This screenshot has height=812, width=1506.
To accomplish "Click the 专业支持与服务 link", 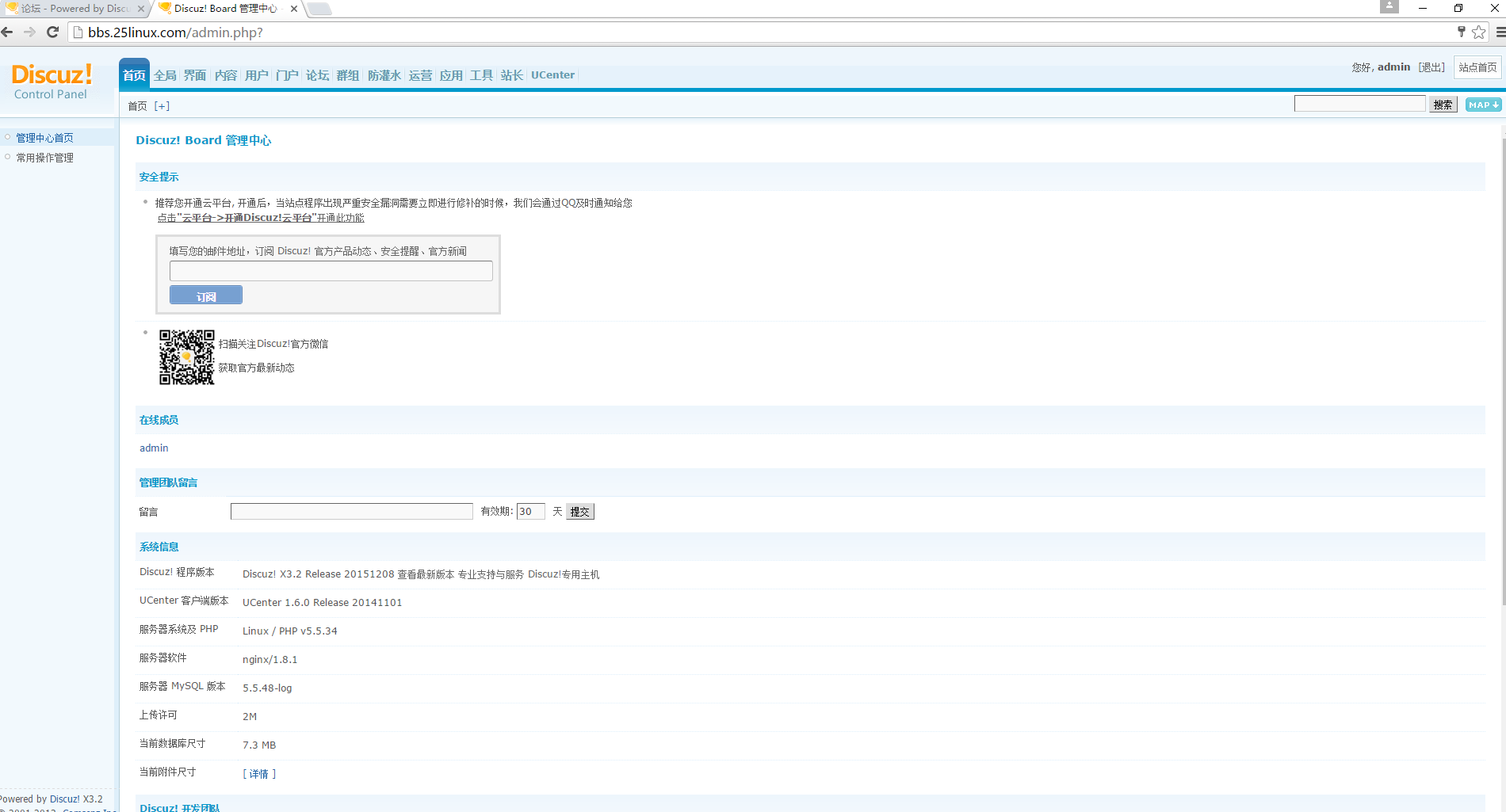I will pos(491,574).
